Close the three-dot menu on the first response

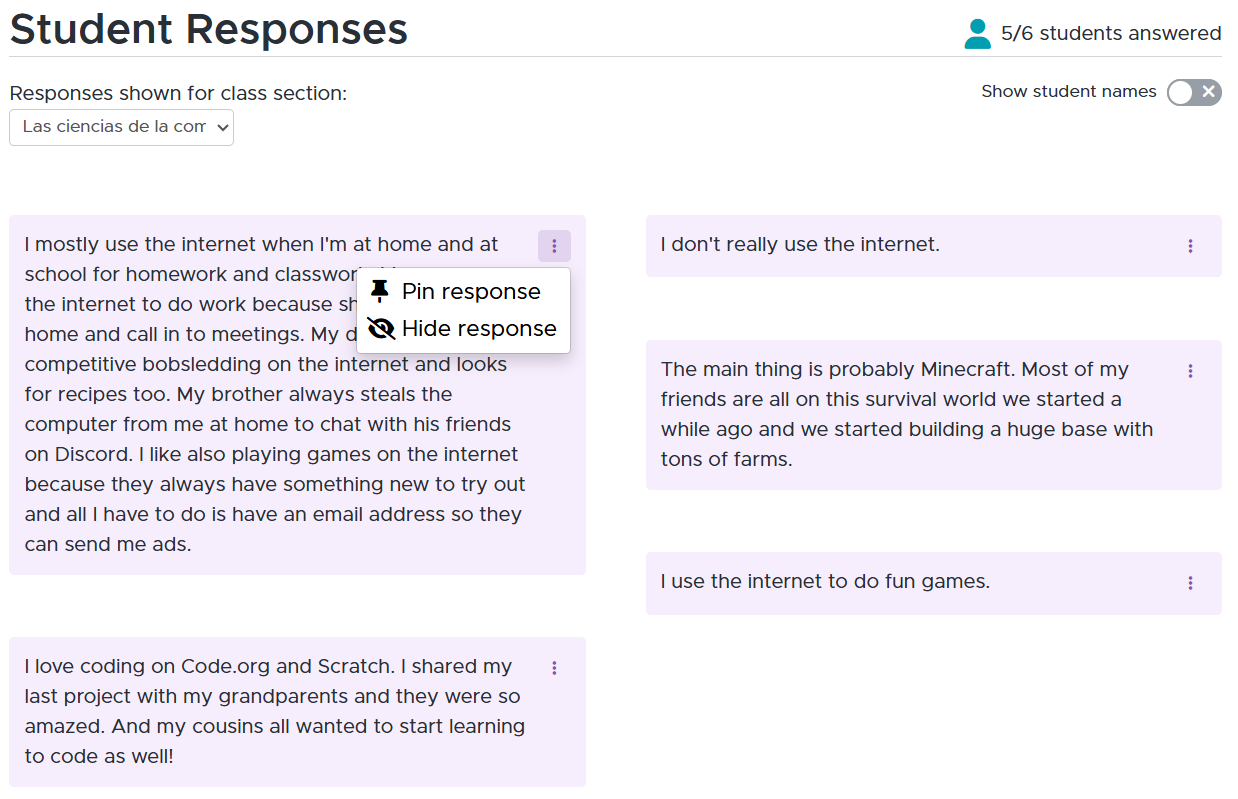pos(554,246)
